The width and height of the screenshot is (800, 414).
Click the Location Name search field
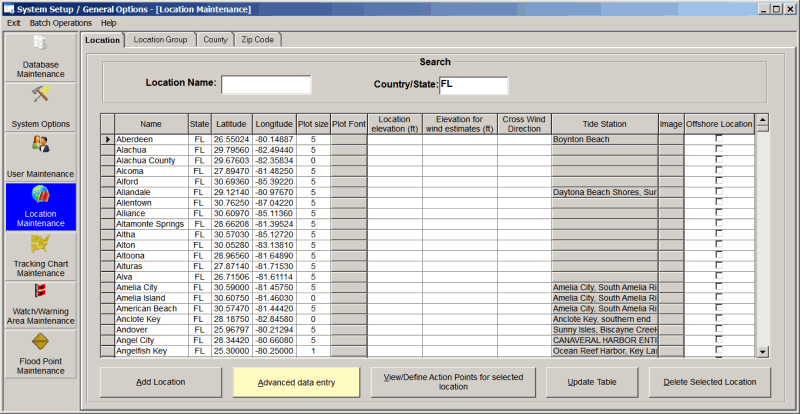pos(265,85)
